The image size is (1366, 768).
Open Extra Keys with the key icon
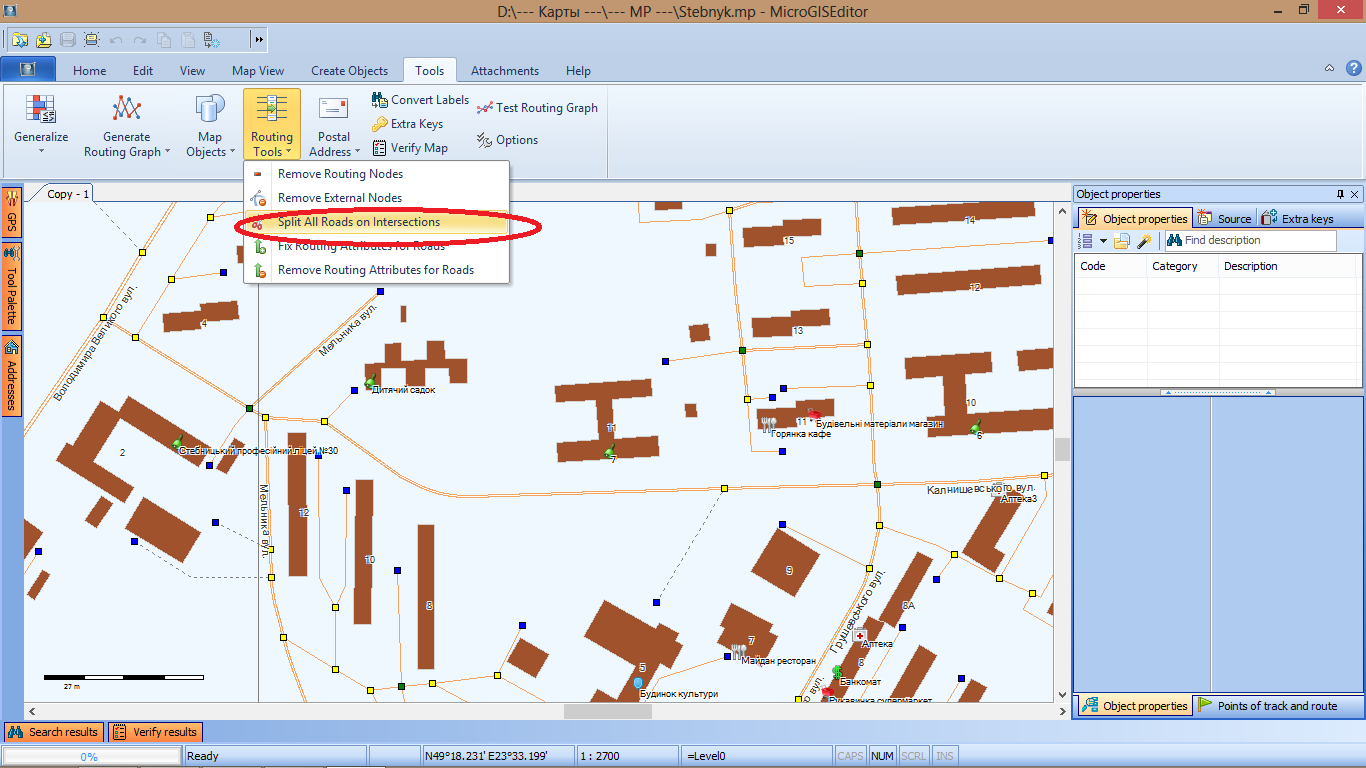380,124
